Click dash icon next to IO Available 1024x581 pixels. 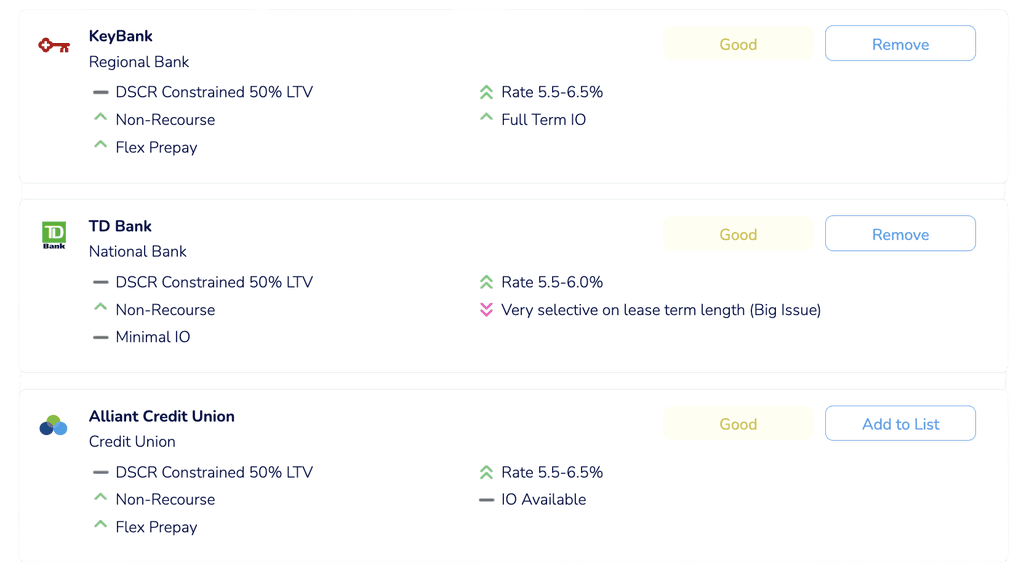pyautogui.click(x=486, y=499)
